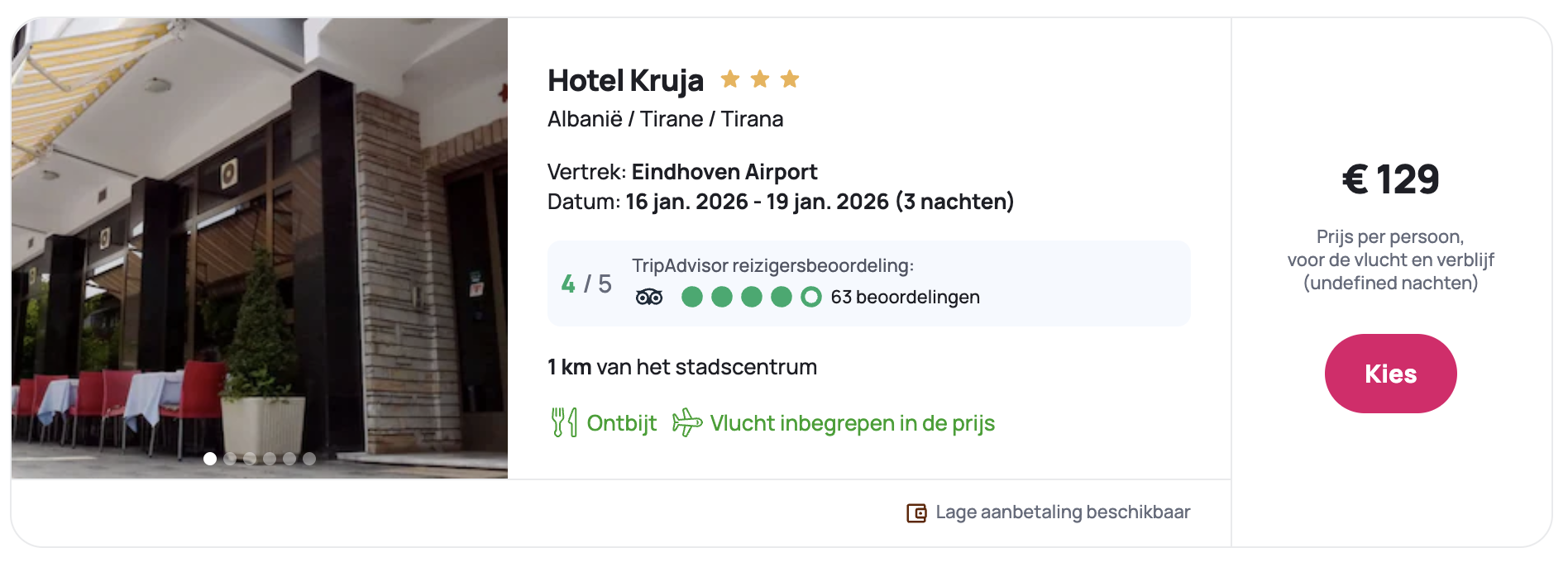
Task: Click the first gold hotel star
Action: click(730, 79)
